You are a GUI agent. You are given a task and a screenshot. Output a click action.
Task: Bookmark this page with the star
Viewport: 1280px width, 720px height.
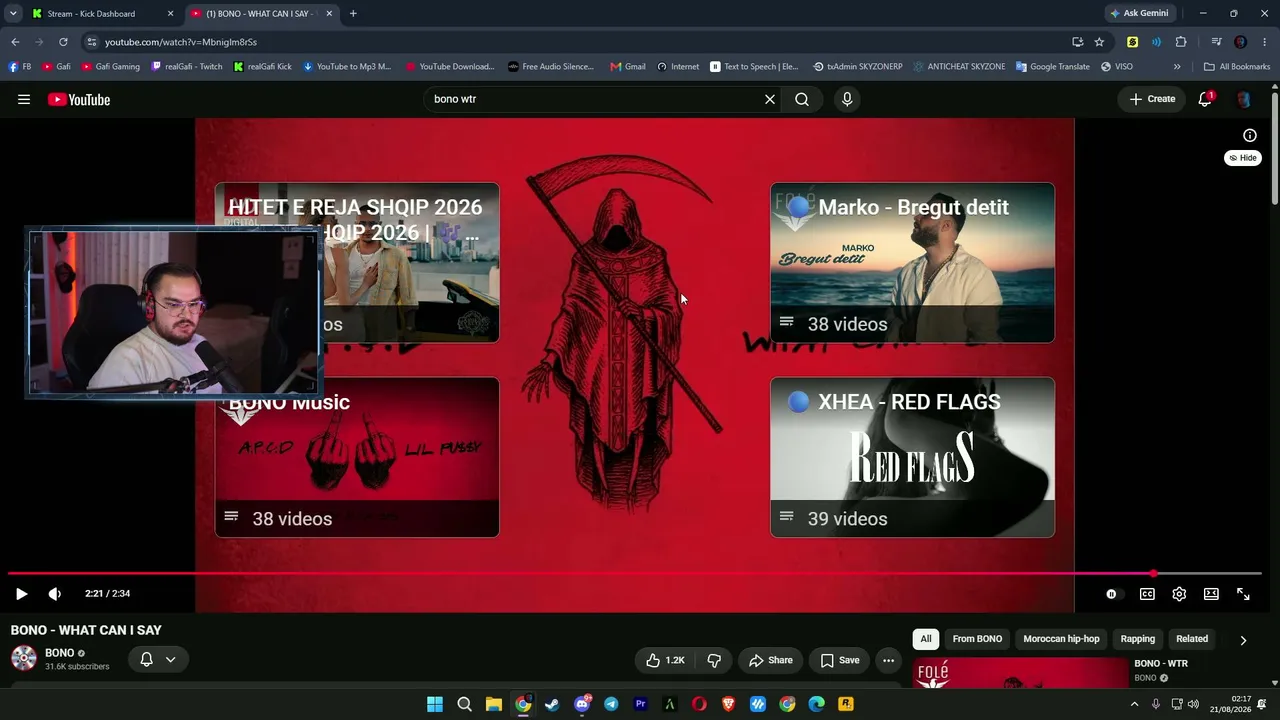[x=1099, y=42]
